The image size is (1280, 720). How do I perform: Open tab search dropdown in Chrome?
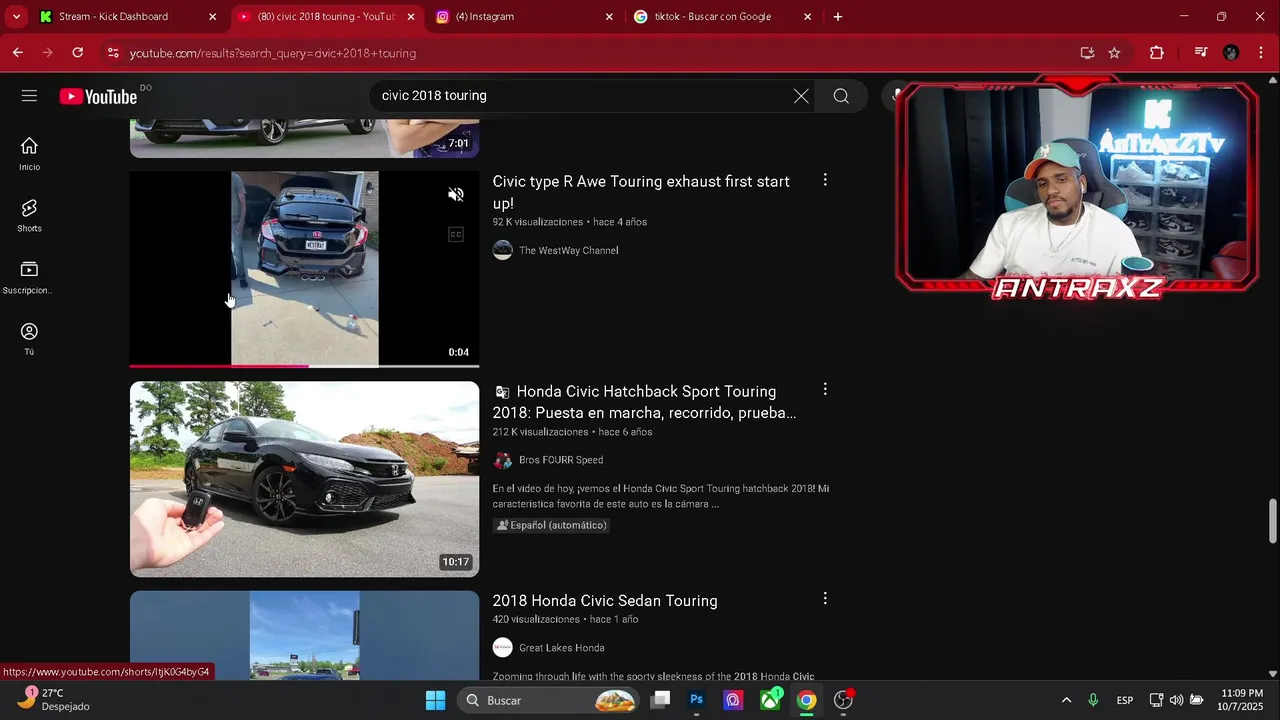tap(16, 16)
